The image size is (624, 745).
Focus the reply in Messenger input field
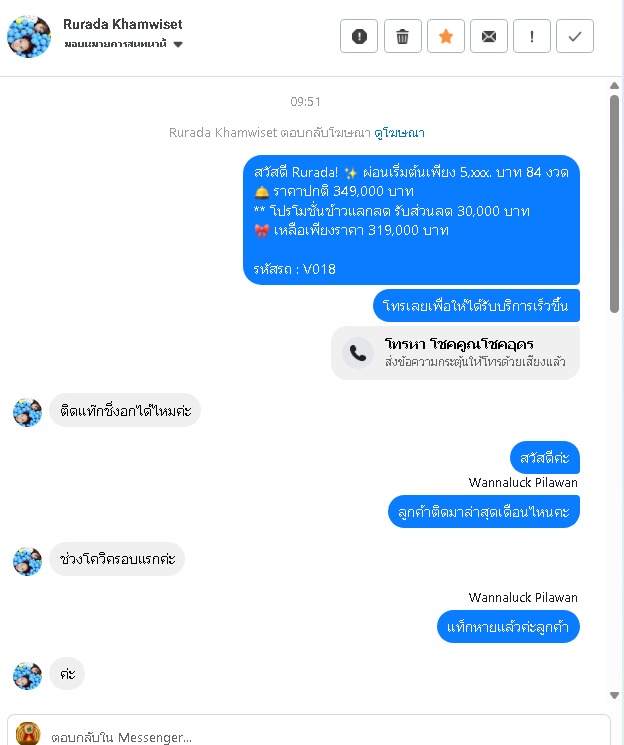pos(328,736)
